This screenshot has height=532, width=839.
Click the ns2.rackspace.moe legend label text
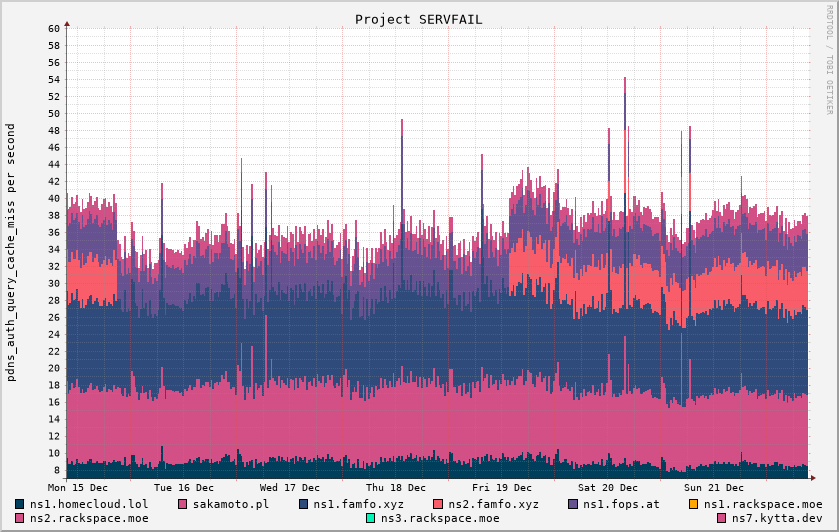point(89,518)
